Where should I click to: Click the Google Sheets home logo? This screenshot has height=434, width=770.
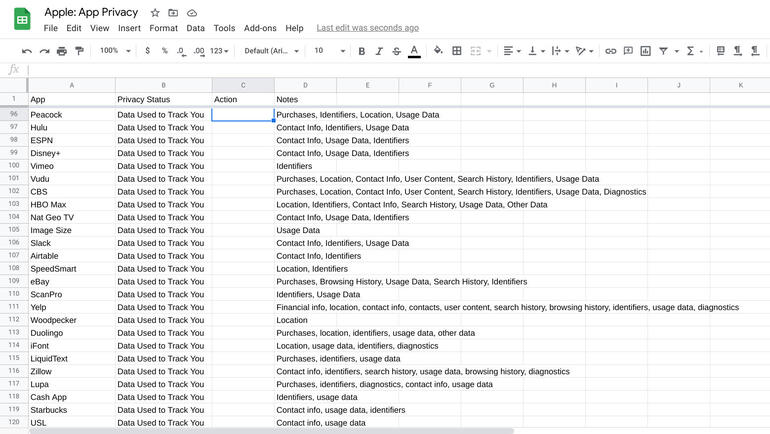[22, 19]
